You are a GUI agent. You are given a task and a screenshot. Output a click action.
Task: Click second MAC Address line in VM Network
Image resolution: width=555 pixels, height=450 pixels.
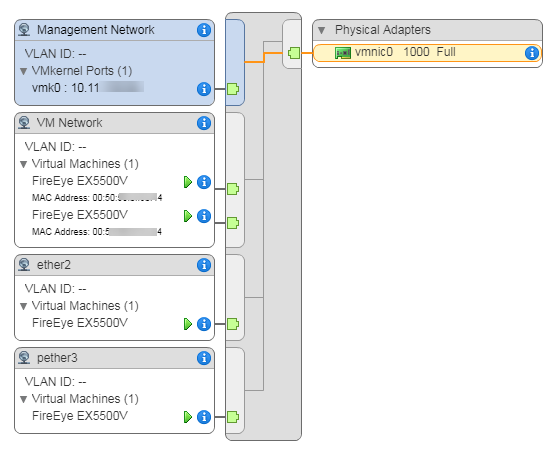pyautogui.click(x=97, y=232)
